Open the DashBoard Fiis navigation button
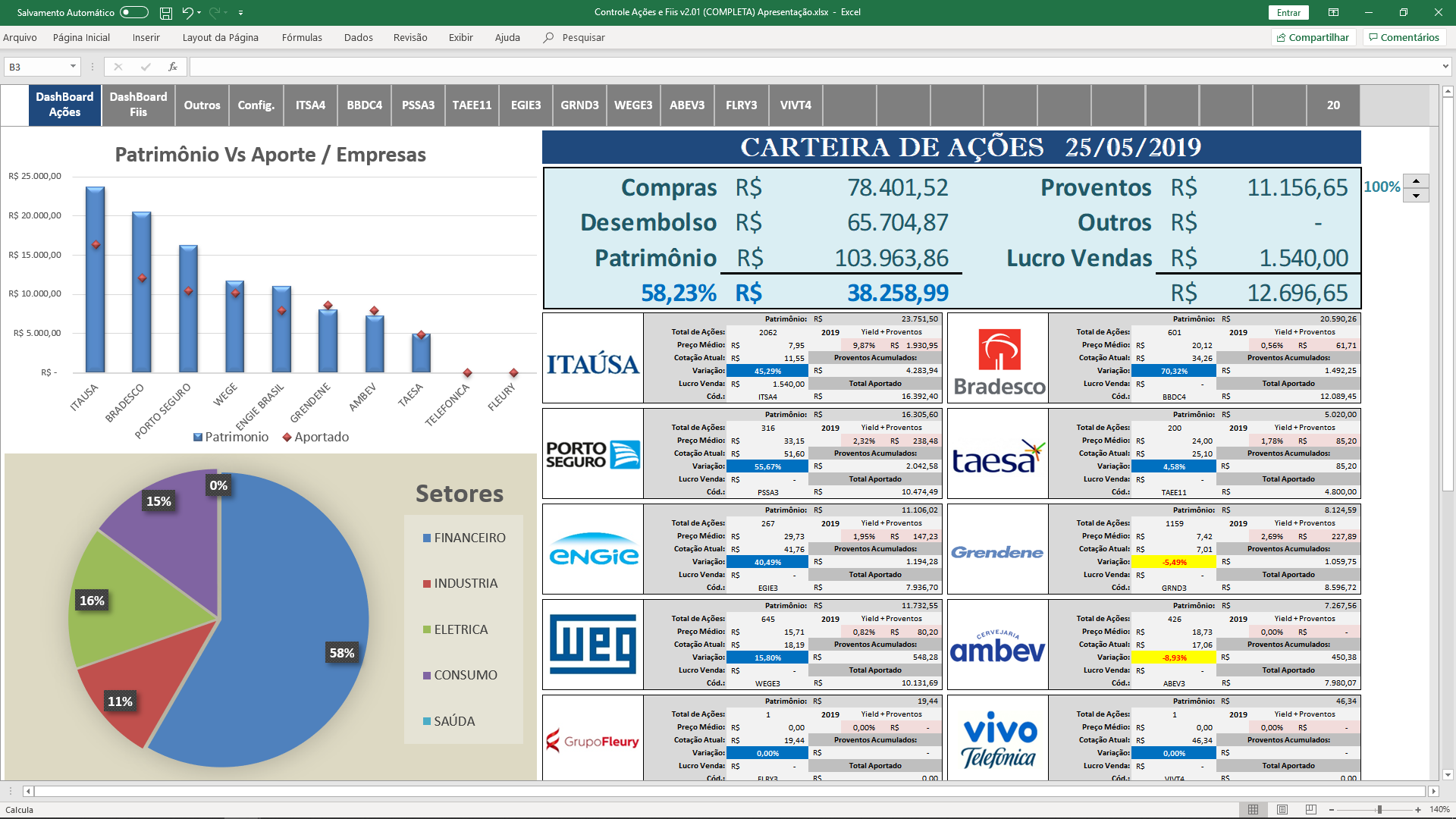 click(138, 105)
